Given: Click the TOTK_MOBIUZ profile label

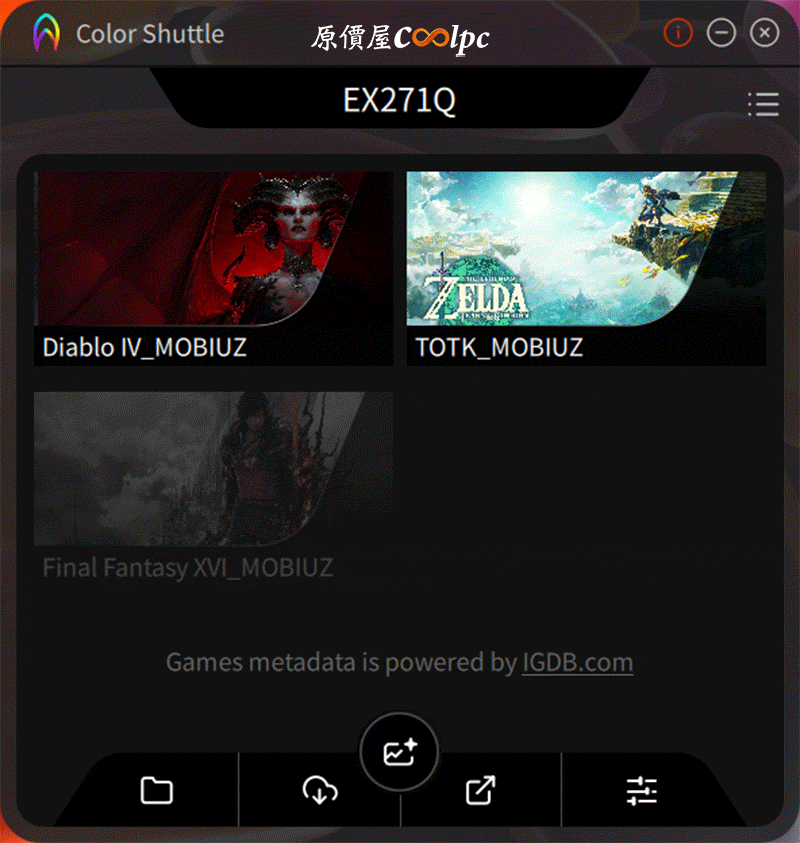Looking at the screenshot, I should point(499,347).
